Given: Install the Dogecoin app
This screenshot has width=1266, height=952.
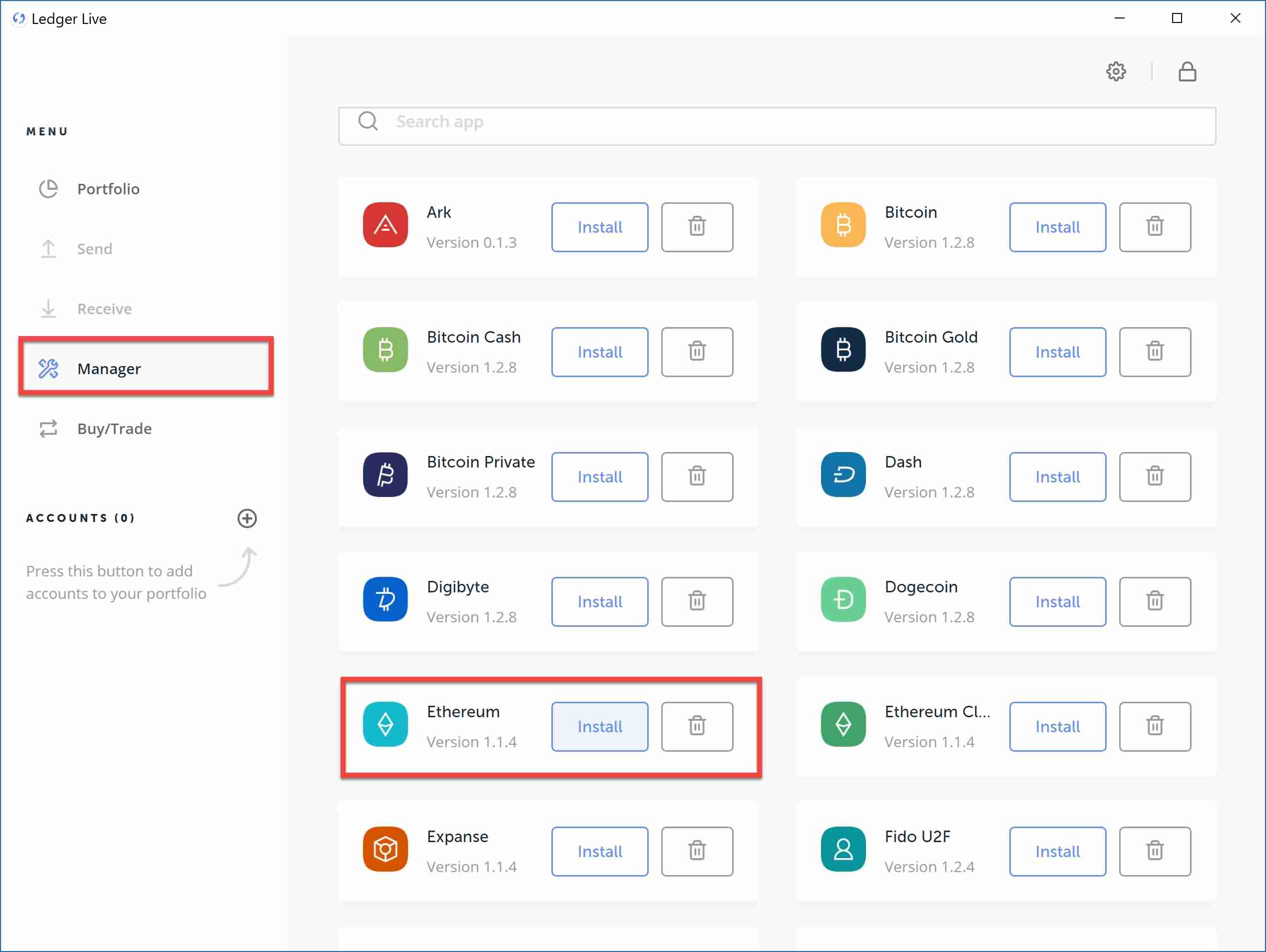Looking at the screenshot, I should [1057, 601].
